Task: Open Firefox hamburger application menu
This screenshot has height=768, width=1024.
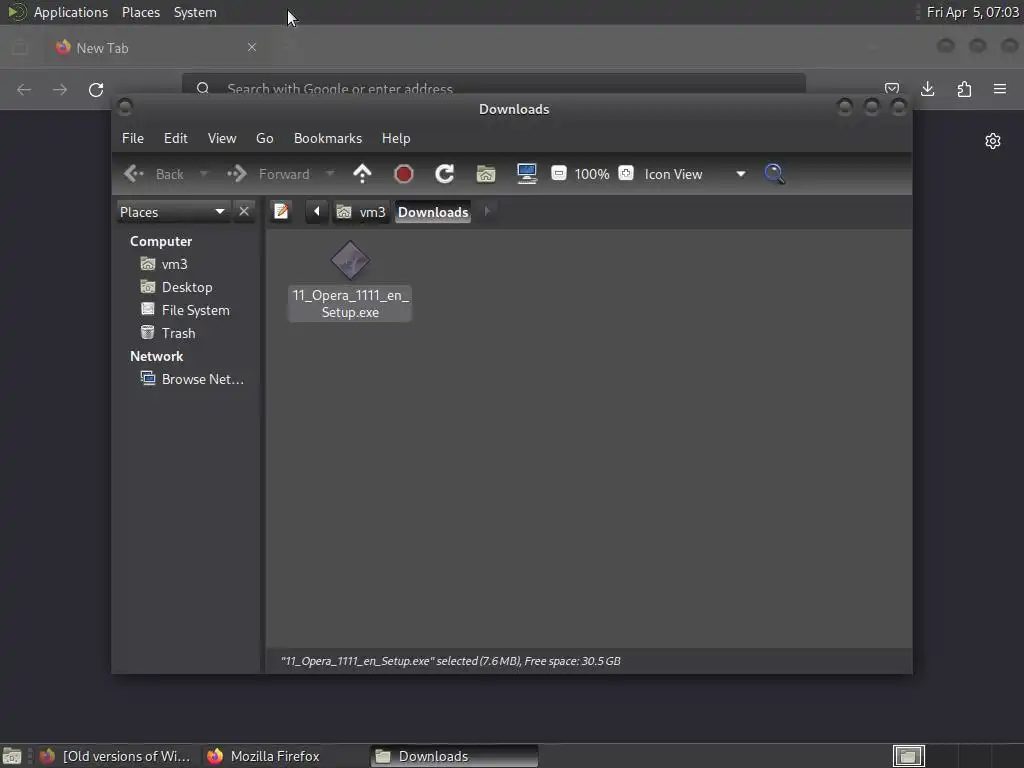Action: (x=1000, y=89)
